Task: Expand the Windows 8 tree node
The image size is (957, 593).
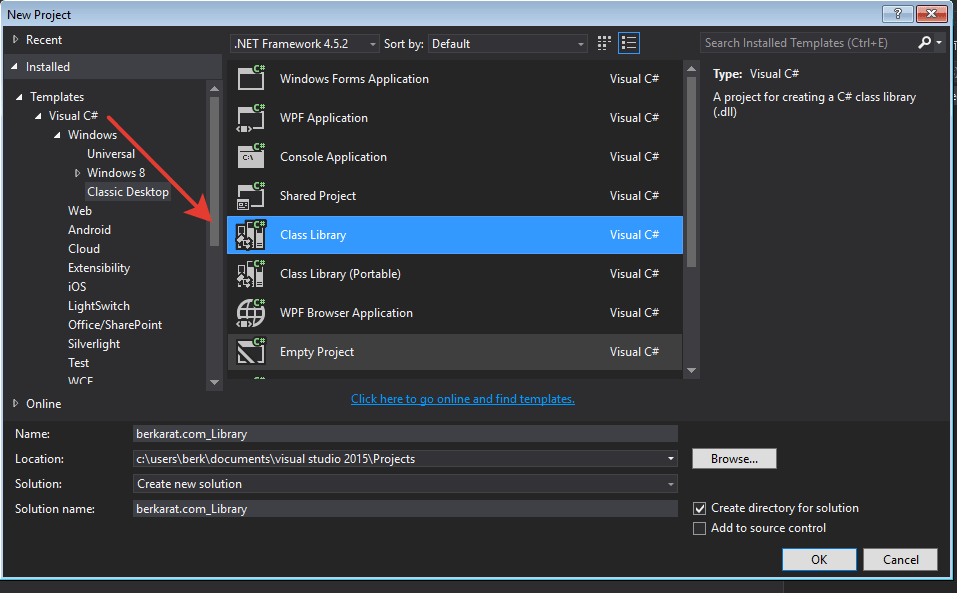Action: [x=77, y=173]
